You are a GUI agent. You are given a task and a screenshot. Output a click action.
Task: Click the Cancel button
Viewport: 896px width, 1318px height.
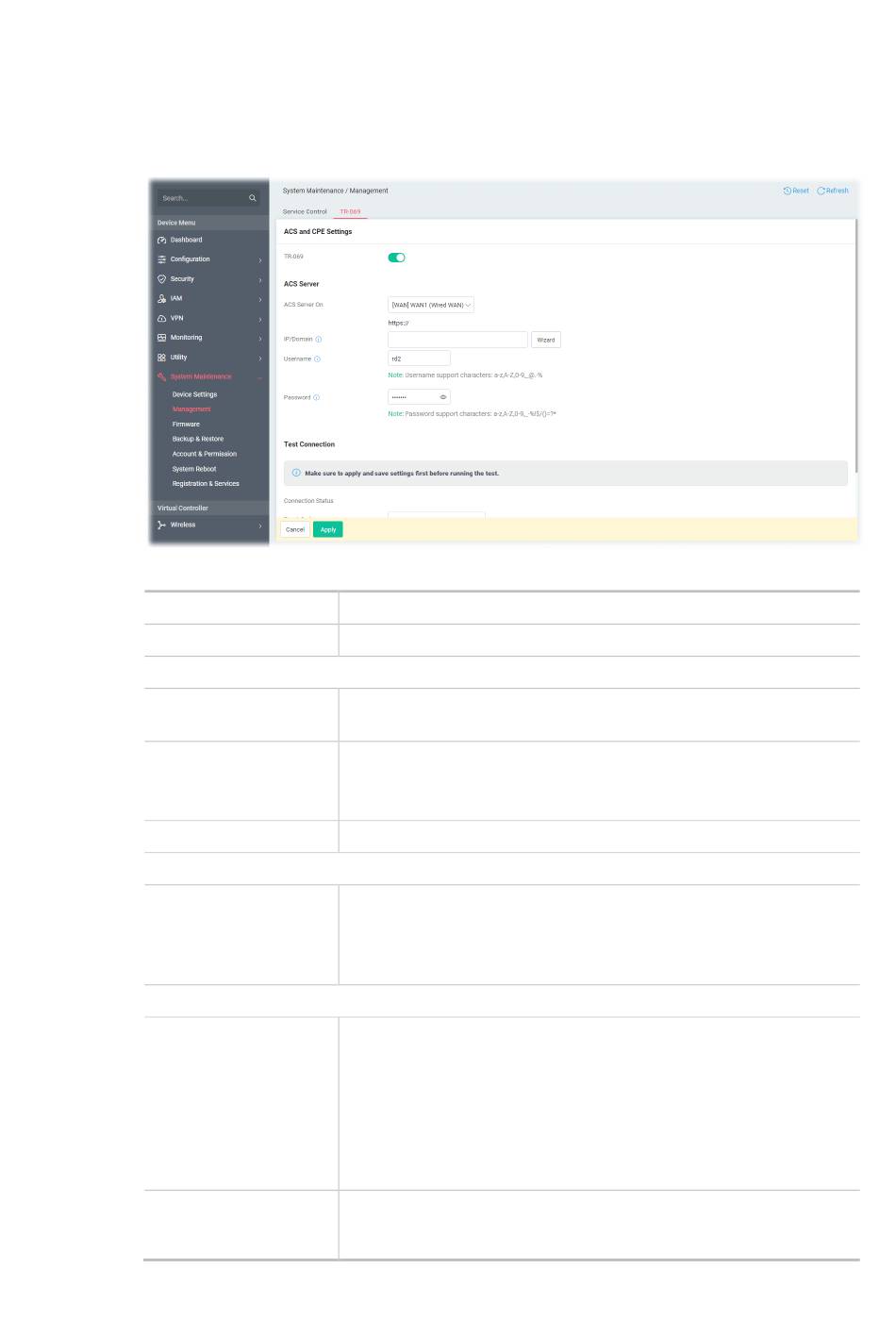295,529
